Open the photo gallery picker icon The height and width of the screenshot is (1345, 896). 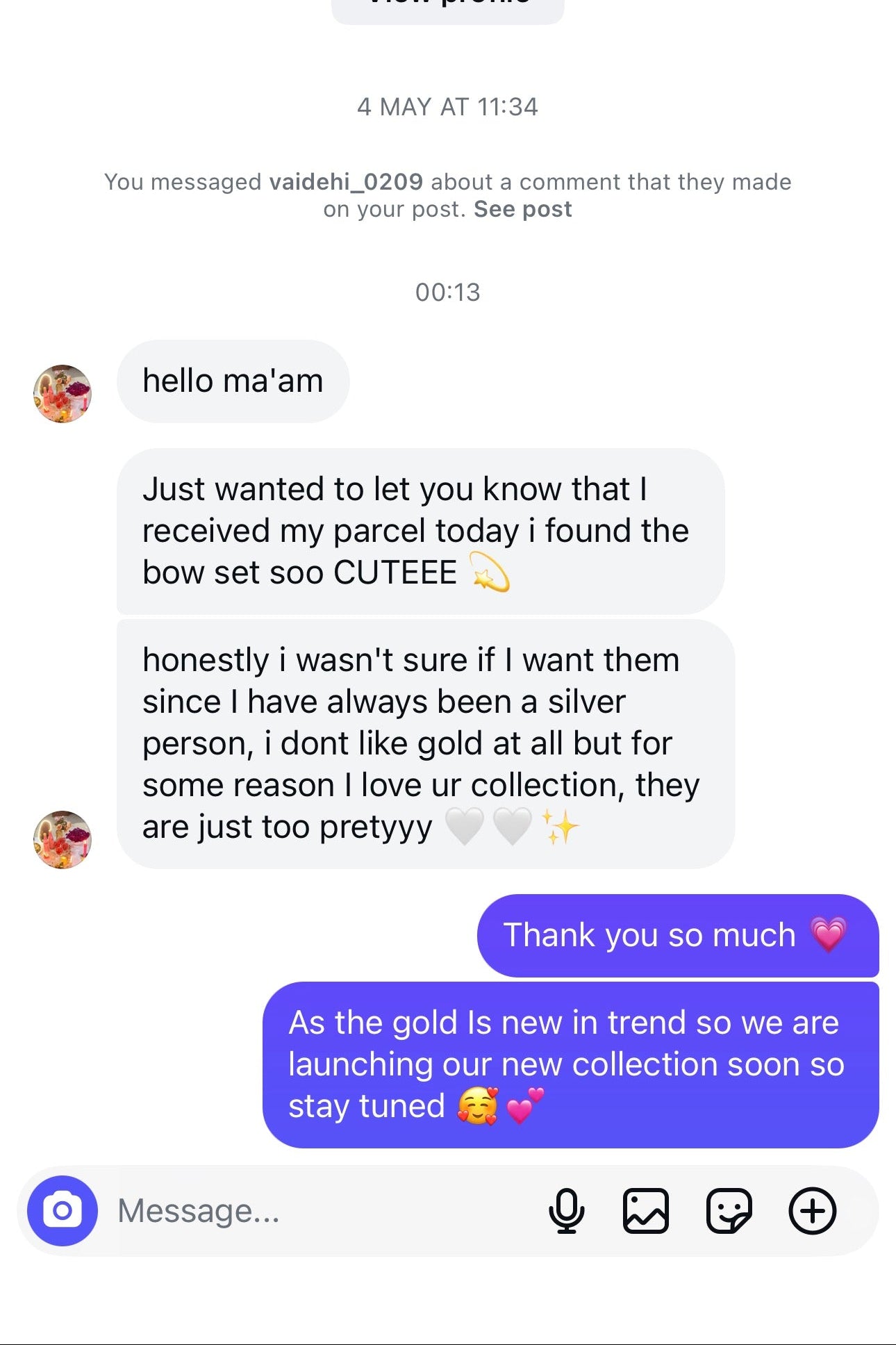tap(645, 1211)
